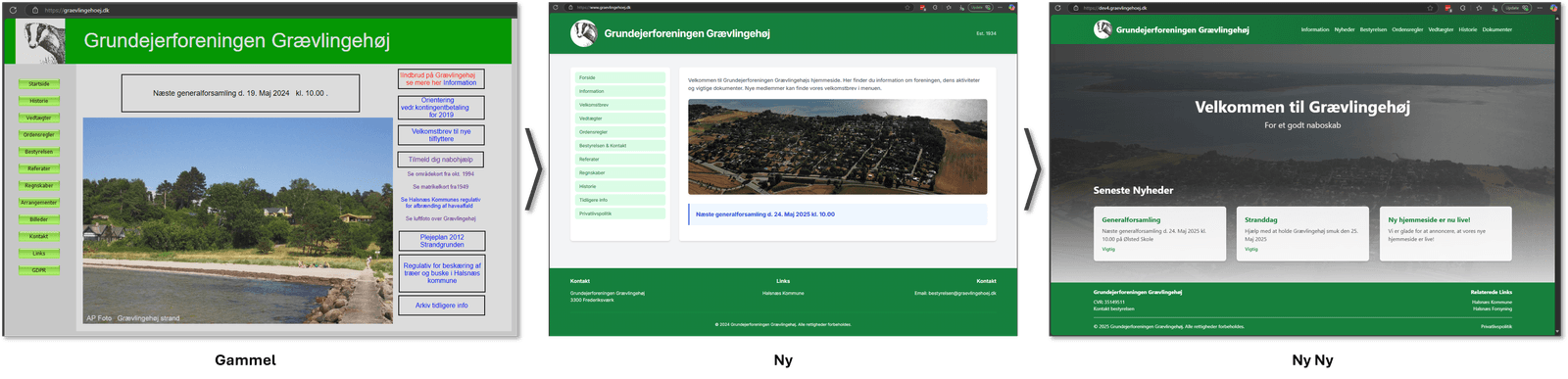Click Kontakt bestyrelsen in the Ny Ny footer

(1114, 308)
